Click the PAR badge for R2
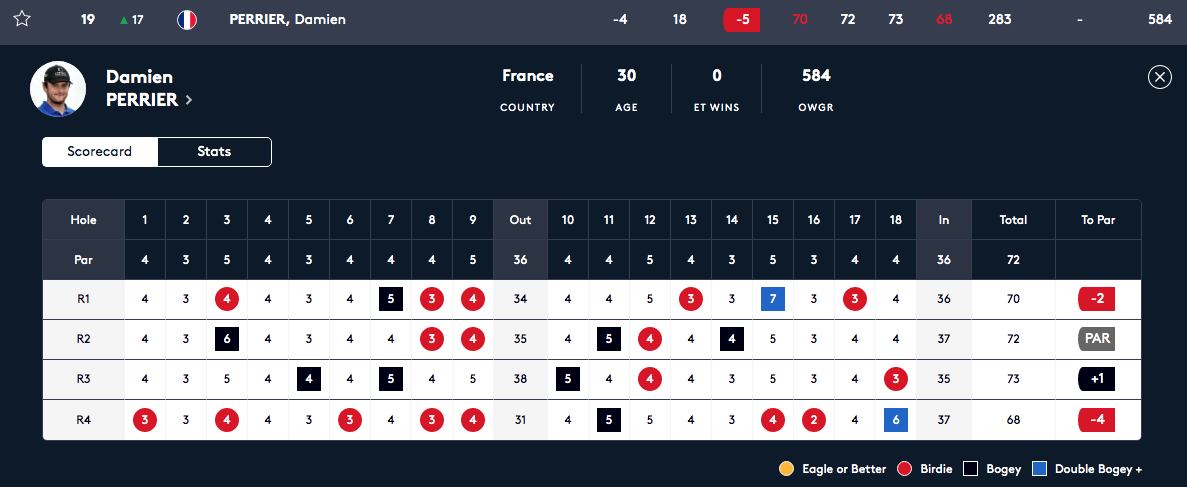1187x487 pixels. (1097, 339)
